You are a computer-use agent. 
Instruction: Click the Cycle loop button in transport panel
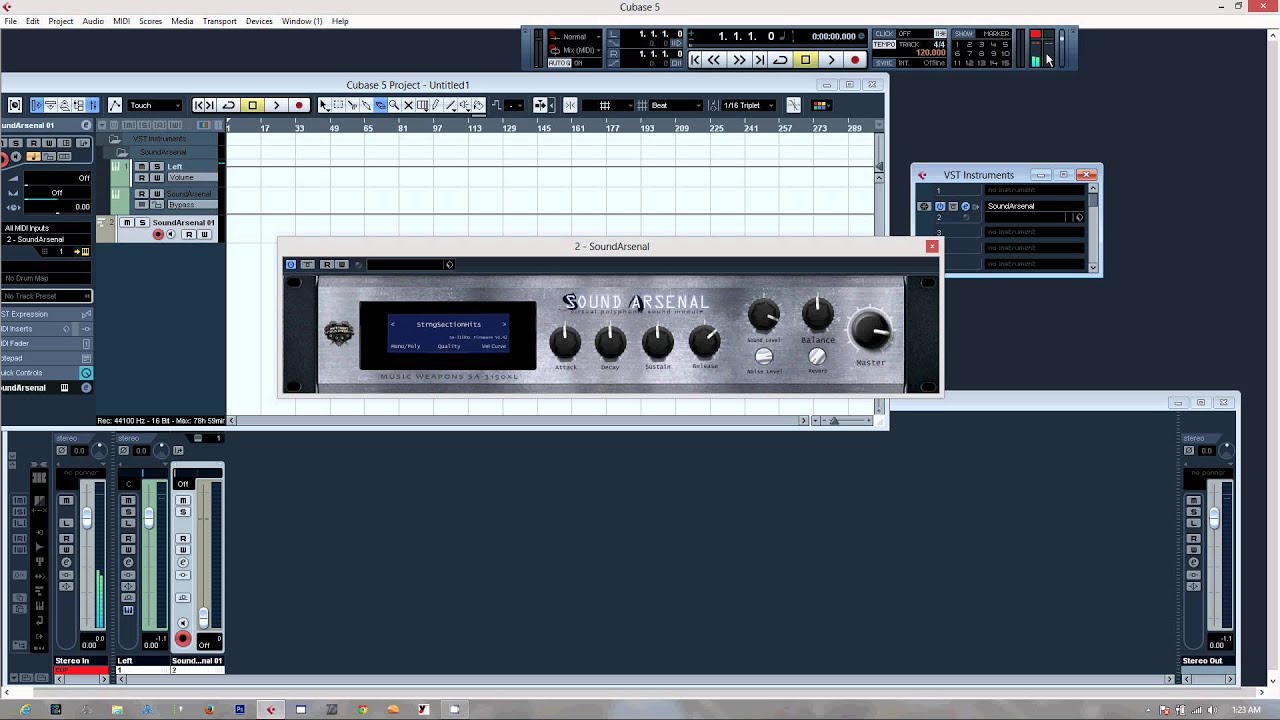click(780, 60)
